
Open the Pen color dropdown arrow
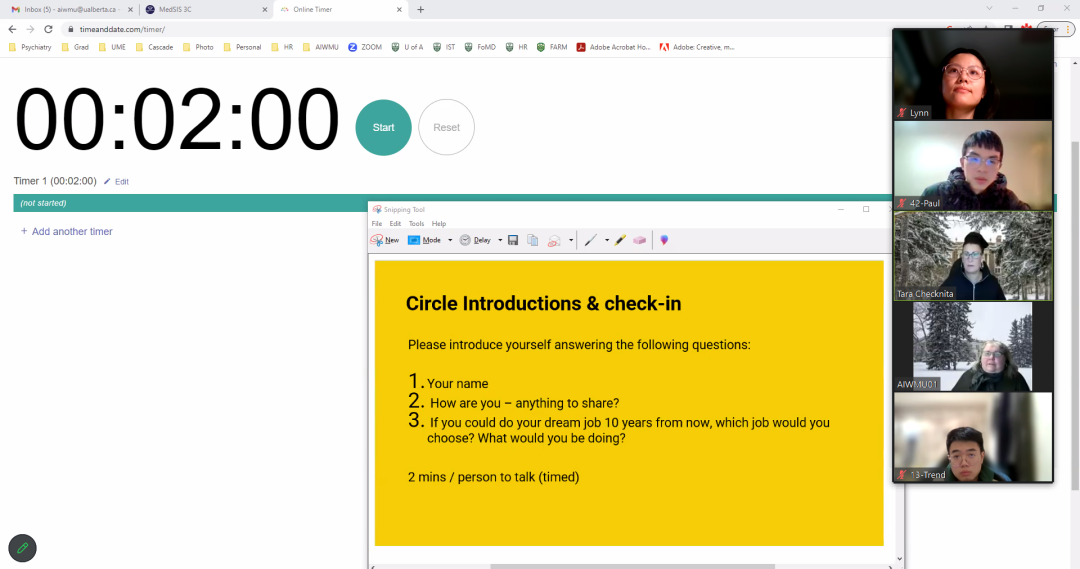point(606,240)
